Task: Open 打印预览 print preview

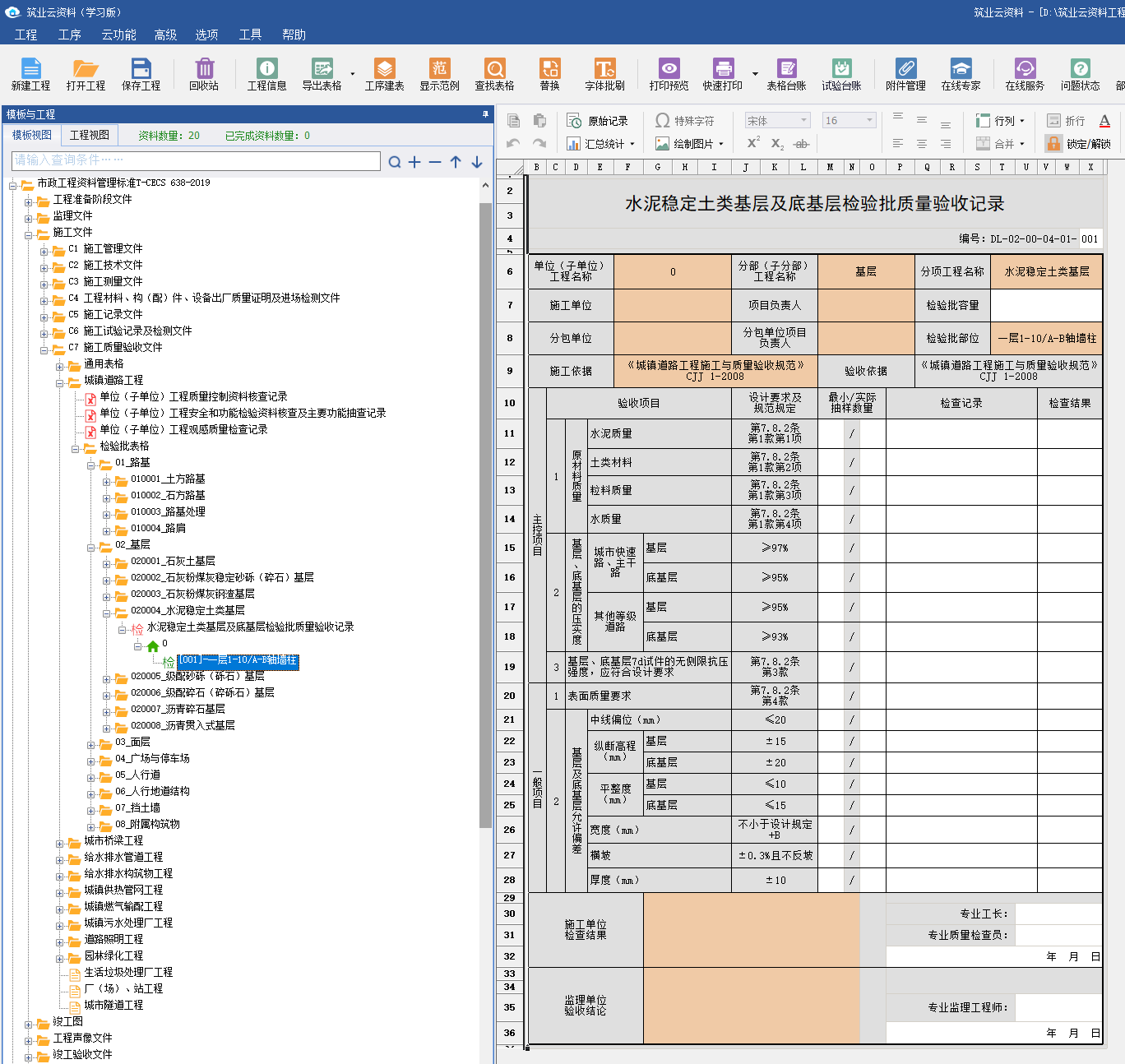Action: 669,74
